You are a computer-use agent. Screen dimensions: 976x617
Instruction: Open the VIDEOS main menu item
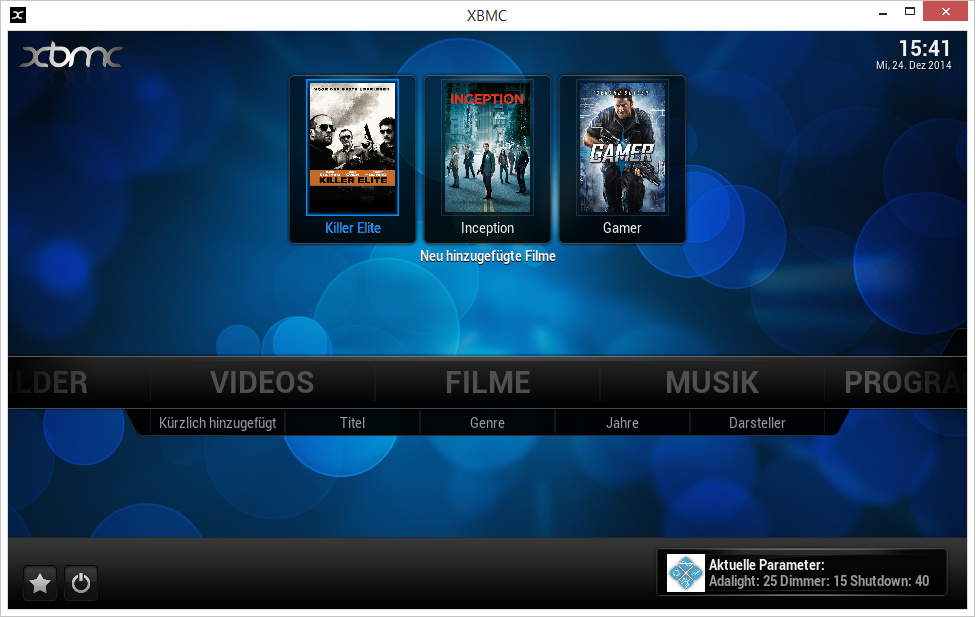[262, 382]
